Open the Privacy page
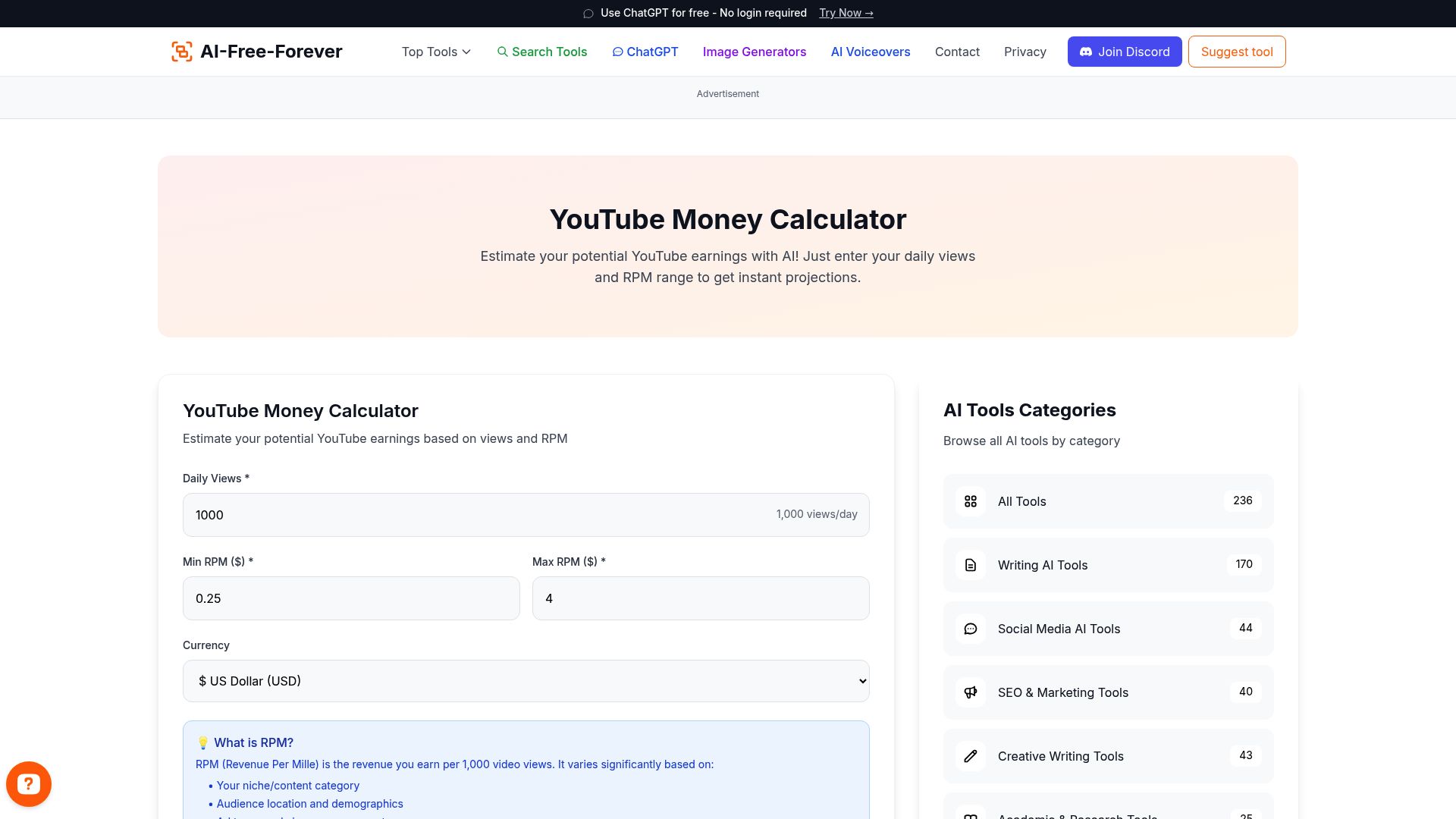 (x=1025, y=52)
